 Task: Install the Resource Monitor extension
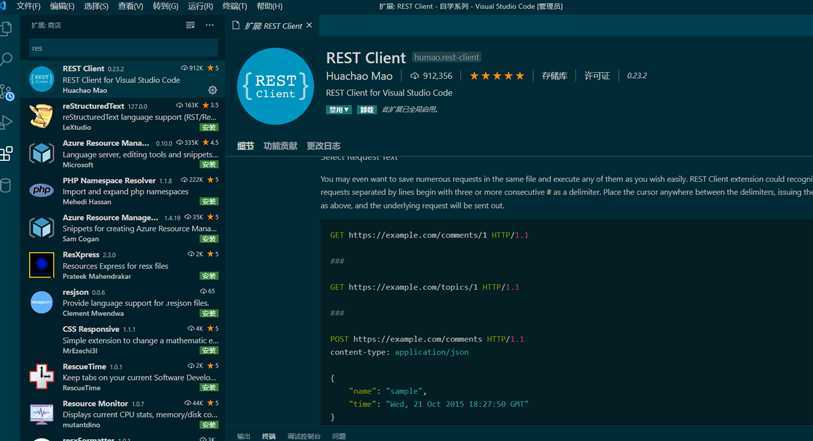click(209, 425)
